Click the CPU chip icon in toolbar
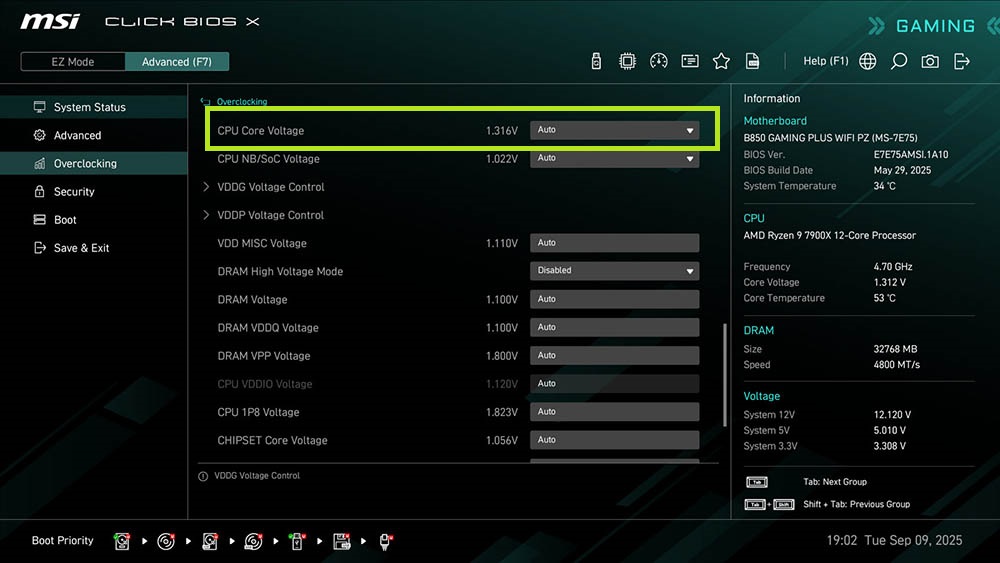Viewport: 1000px width, 563px height. click(x=628, y=61)
